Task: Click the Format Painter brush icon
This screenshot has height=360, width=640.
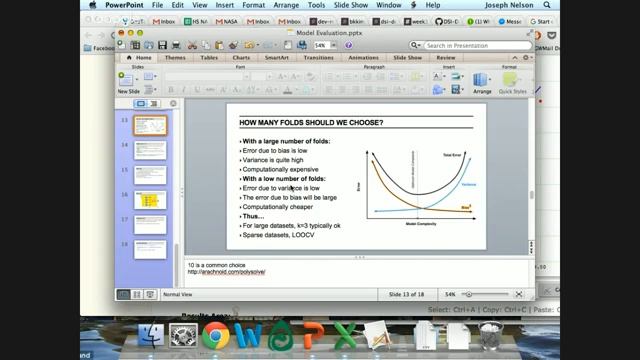Action: pyautogui.click(x=233, y=45)
